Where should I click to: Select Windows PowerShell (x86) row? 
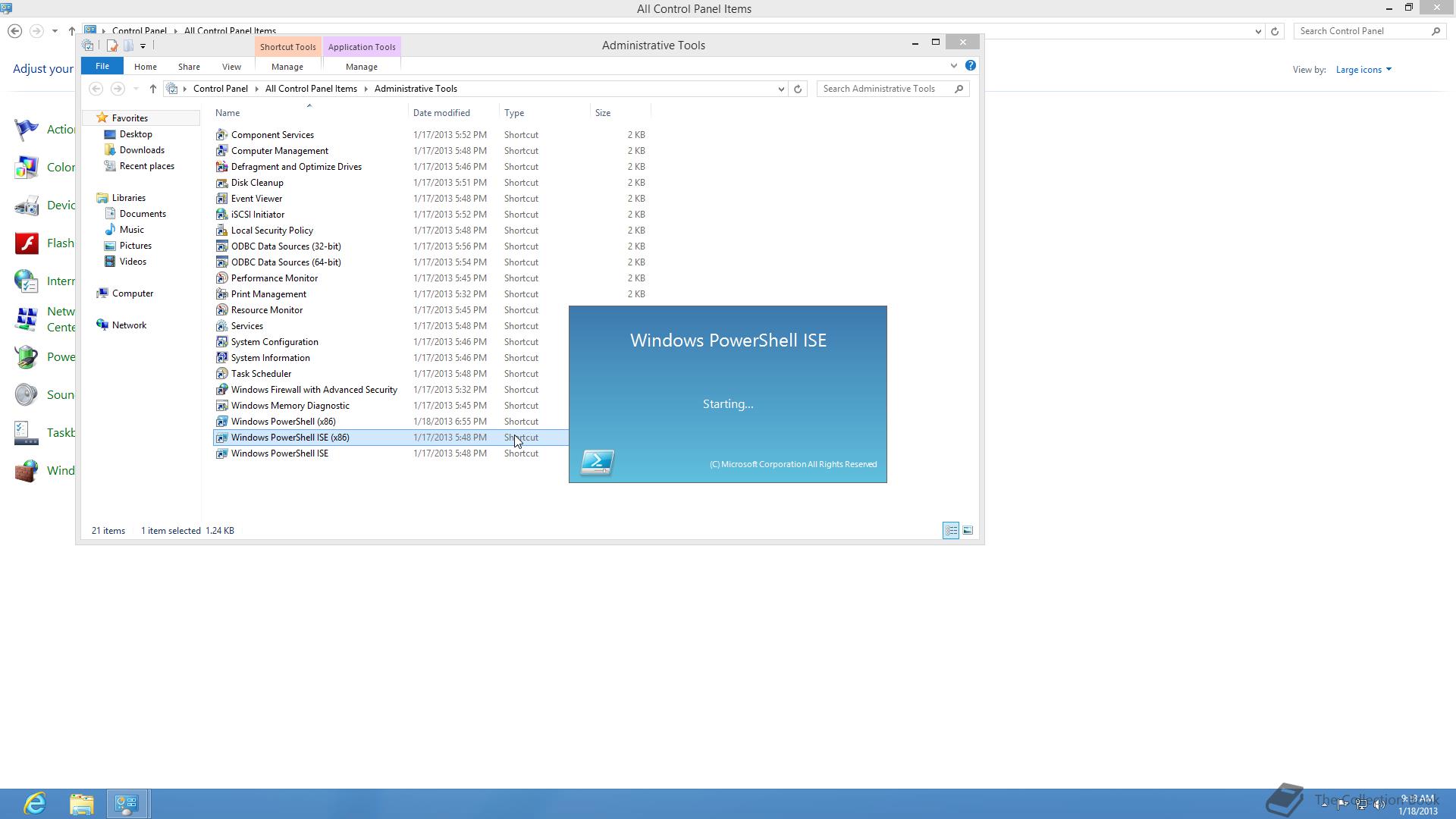pos(391,422)
